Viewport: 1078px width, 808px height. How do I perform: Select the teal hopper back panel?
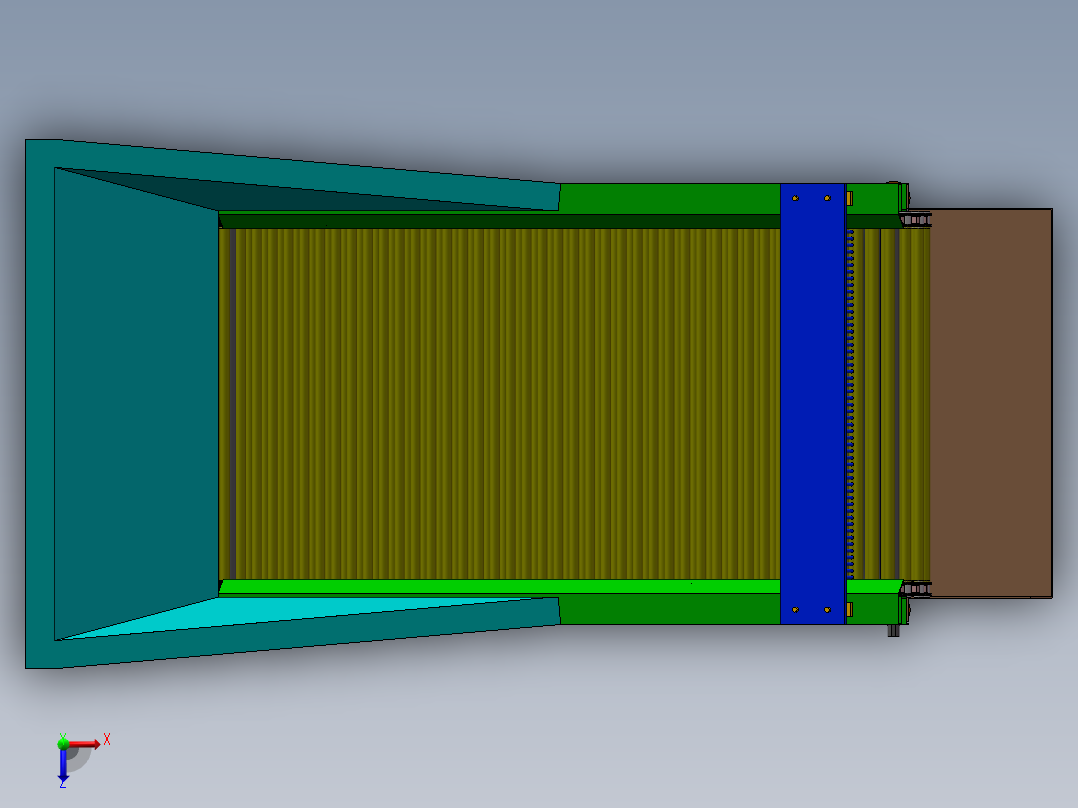click(x=136, y=404)
